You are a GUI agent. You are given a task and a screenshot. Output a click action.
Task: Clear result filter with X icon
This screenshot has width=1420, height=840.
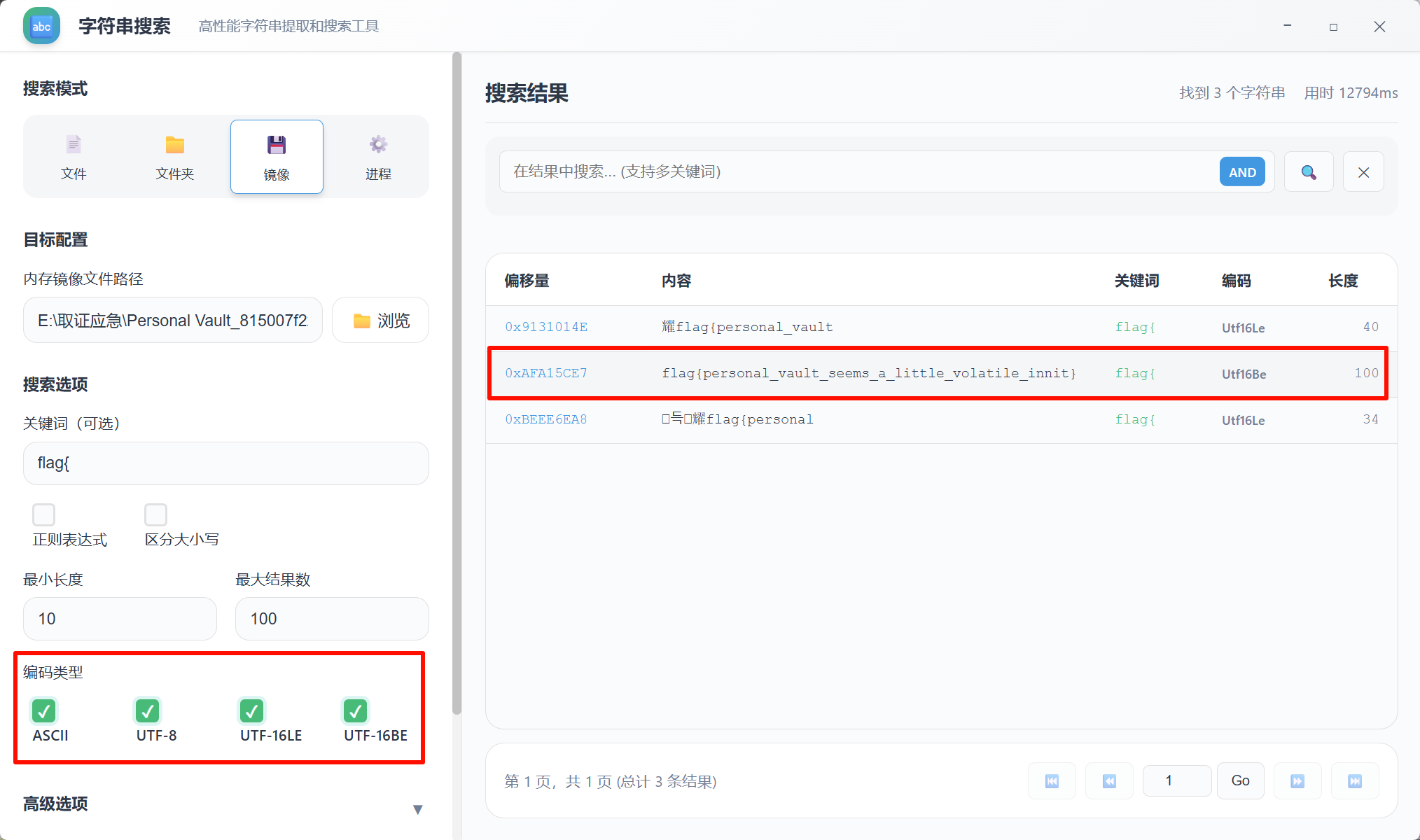pyautogui.click(x=1363, y=172)
